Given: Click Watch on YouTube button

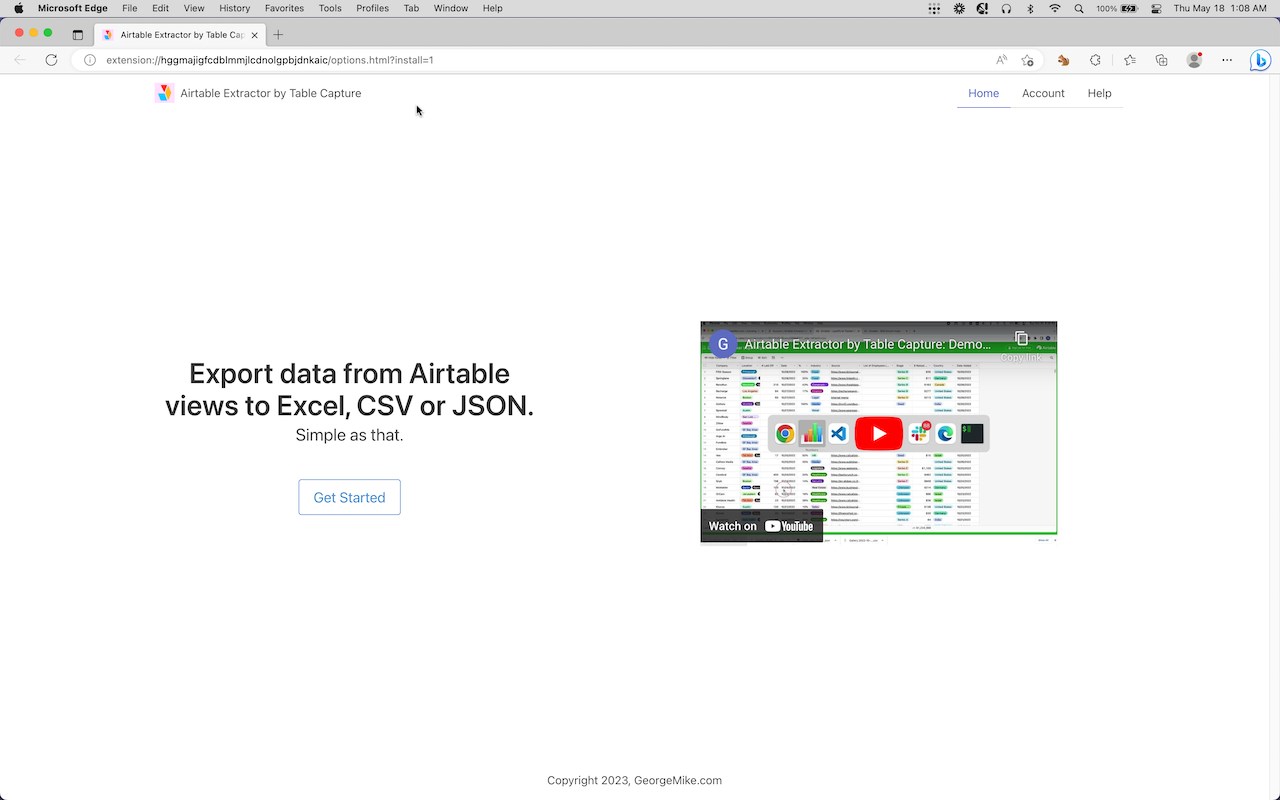Looking at the screenshot, I should [x=761, y=526].
